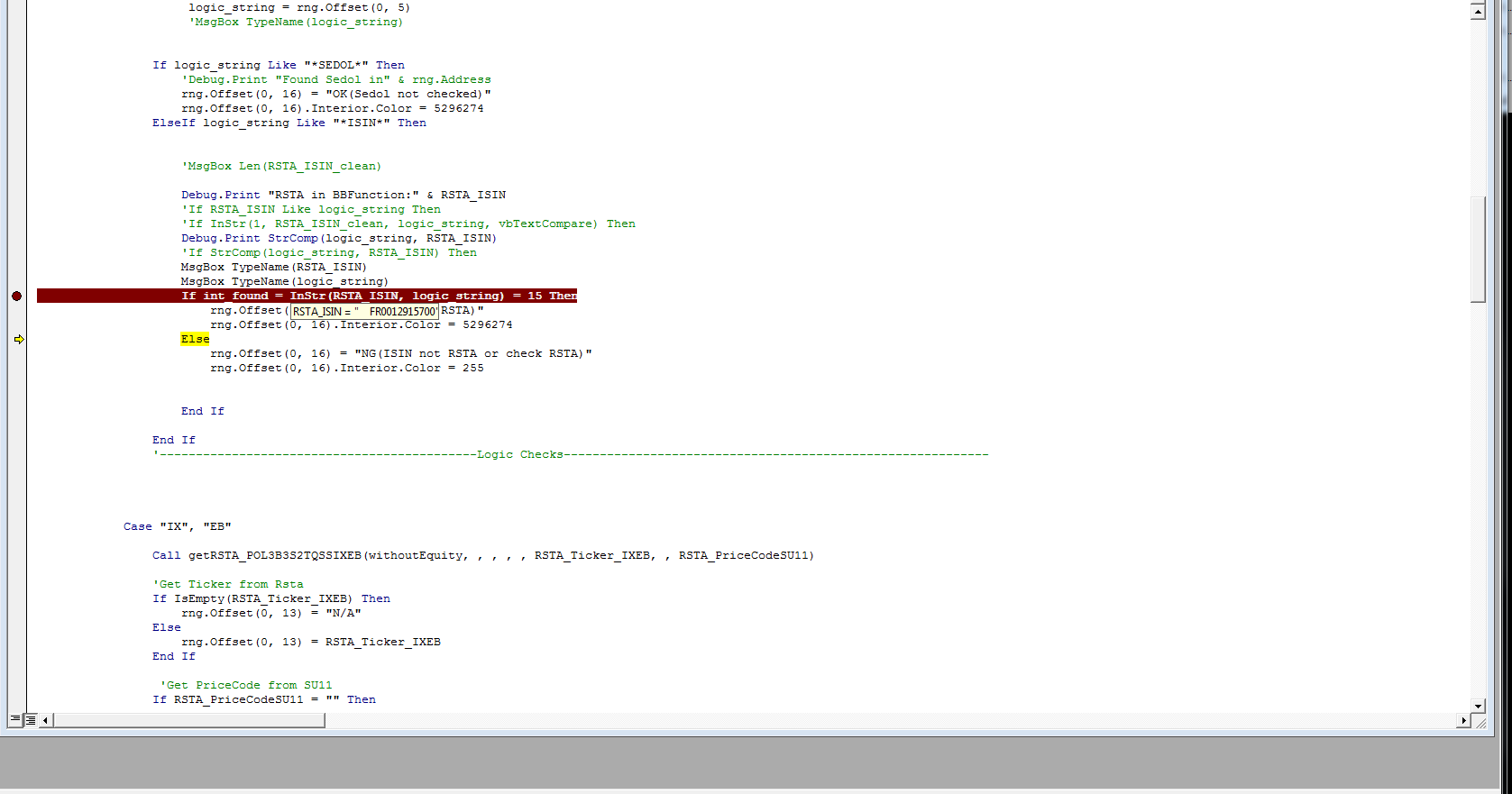Click 'Debug.Print StrComp(logic_string, RSTA_ISIN)' line
Image resolution: width=1512 pixels, height=794 pixels.
pyautogui.click(x=339, y=238)
